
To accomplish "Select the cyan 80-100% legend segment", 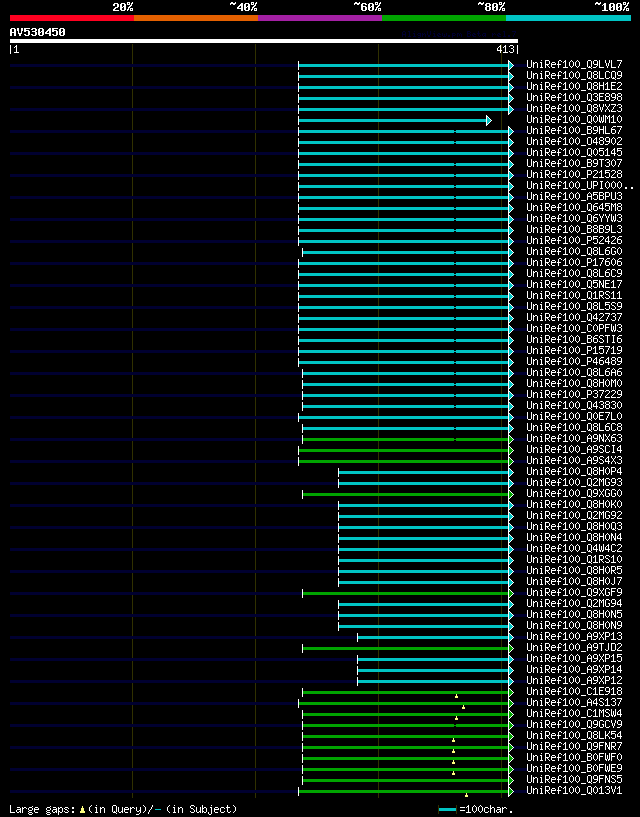I will 568,18.
